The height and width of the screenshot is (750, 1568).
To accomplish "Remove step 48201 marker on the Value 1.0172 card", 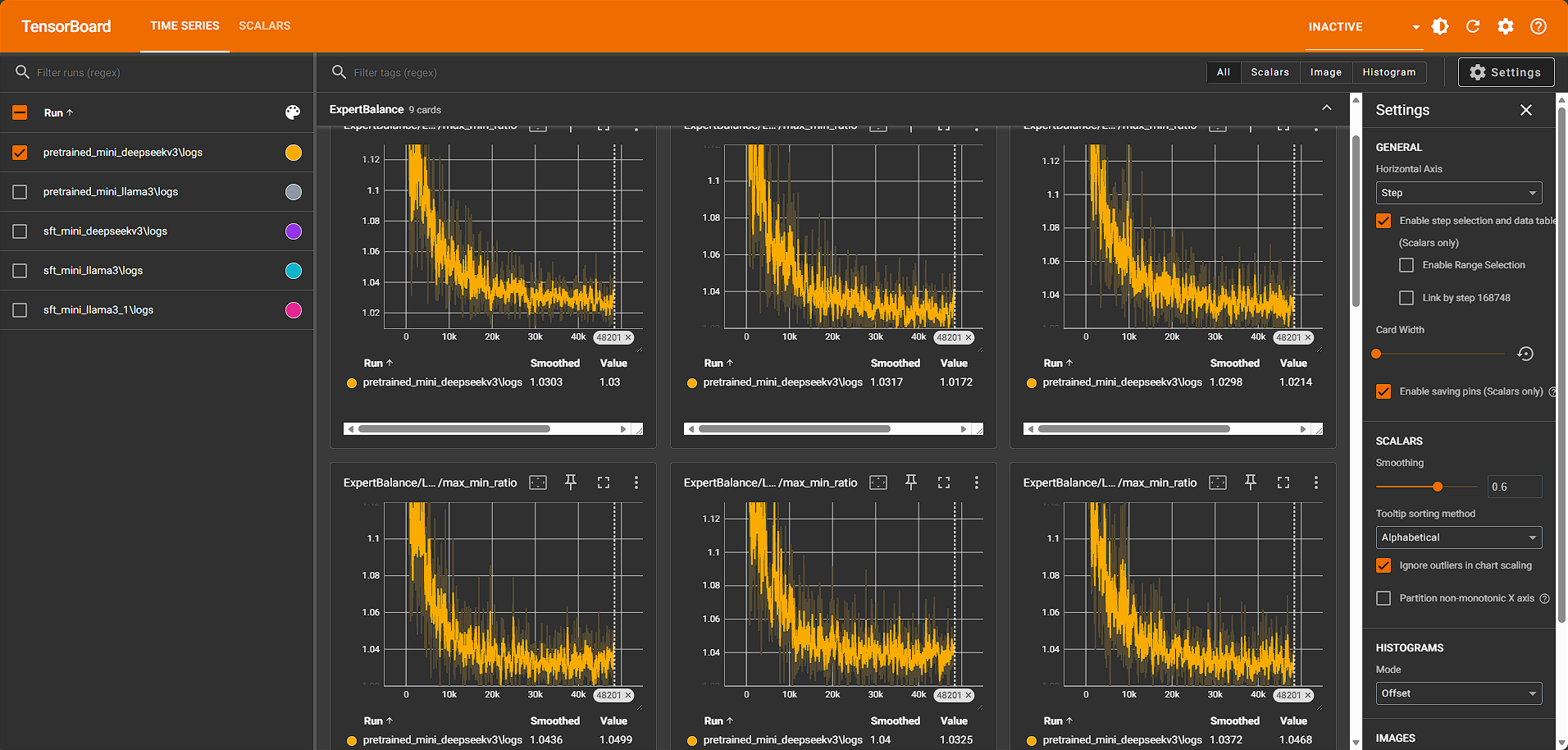I will (969, 337).
